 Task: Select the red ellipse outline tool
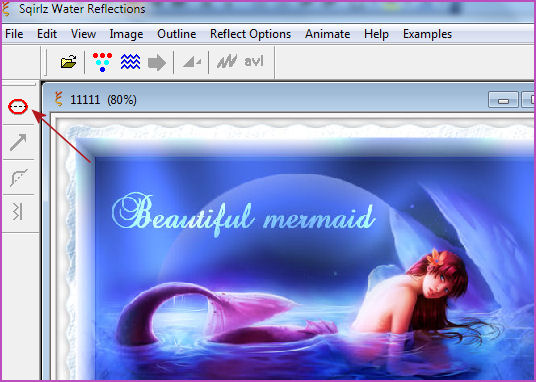18,107
